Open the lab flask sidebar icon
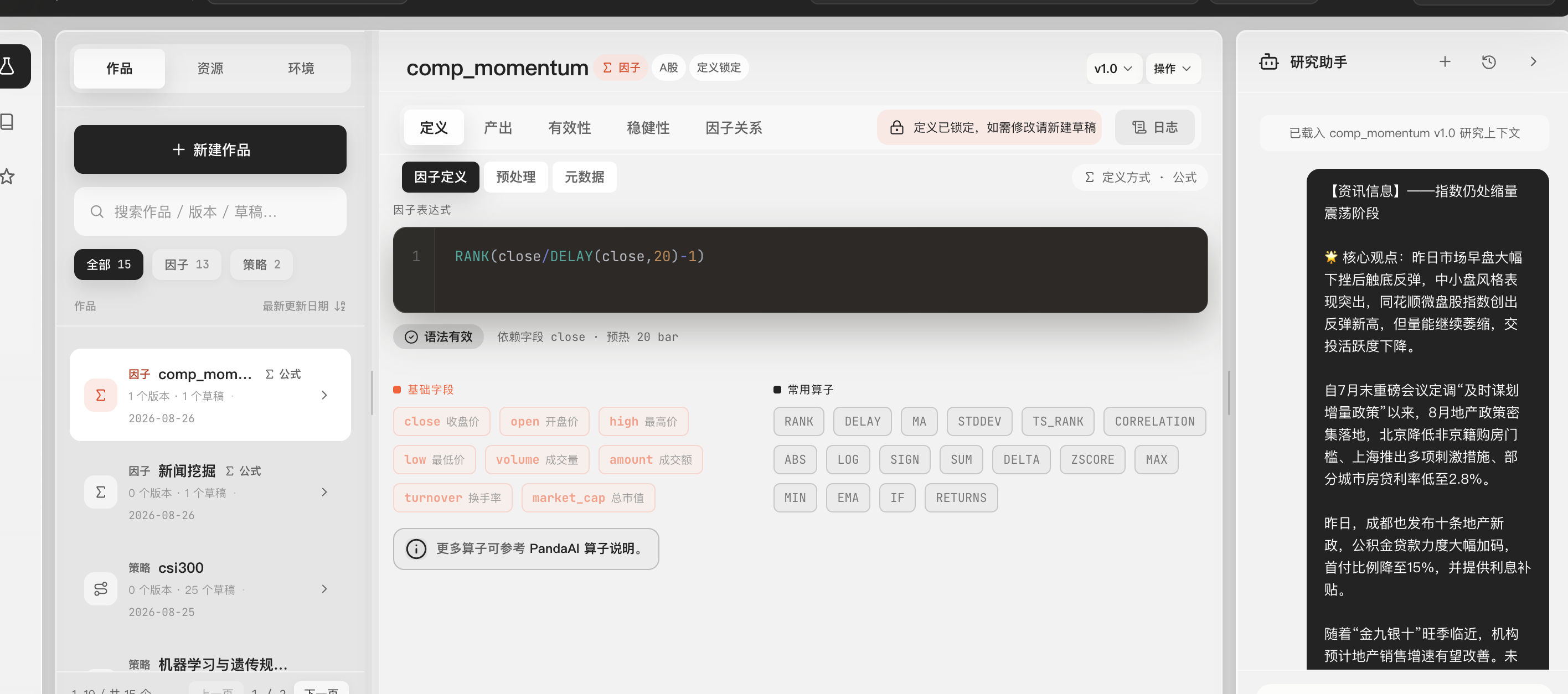The width and height of the screenshot is (1568, 694). tap(7, 66)
